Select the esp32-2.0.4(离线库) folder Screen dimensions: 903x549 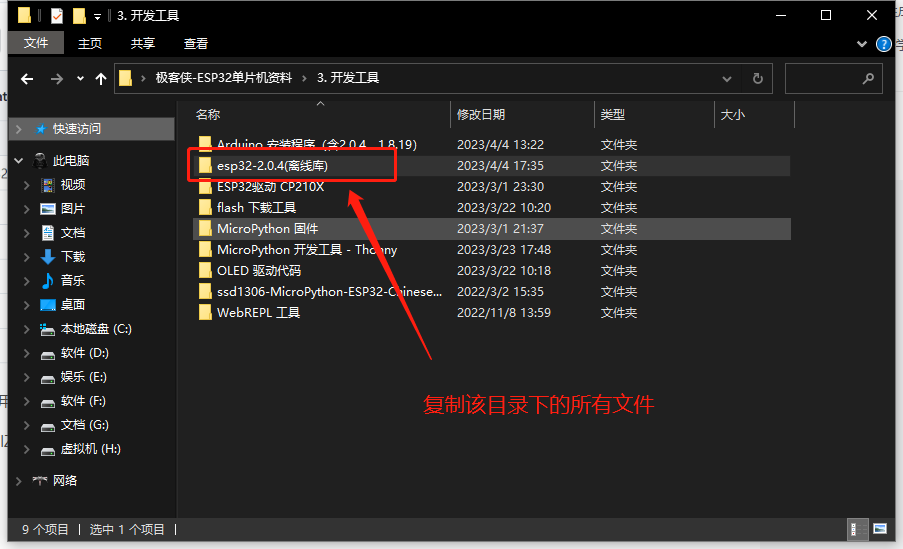click(272, 166)
